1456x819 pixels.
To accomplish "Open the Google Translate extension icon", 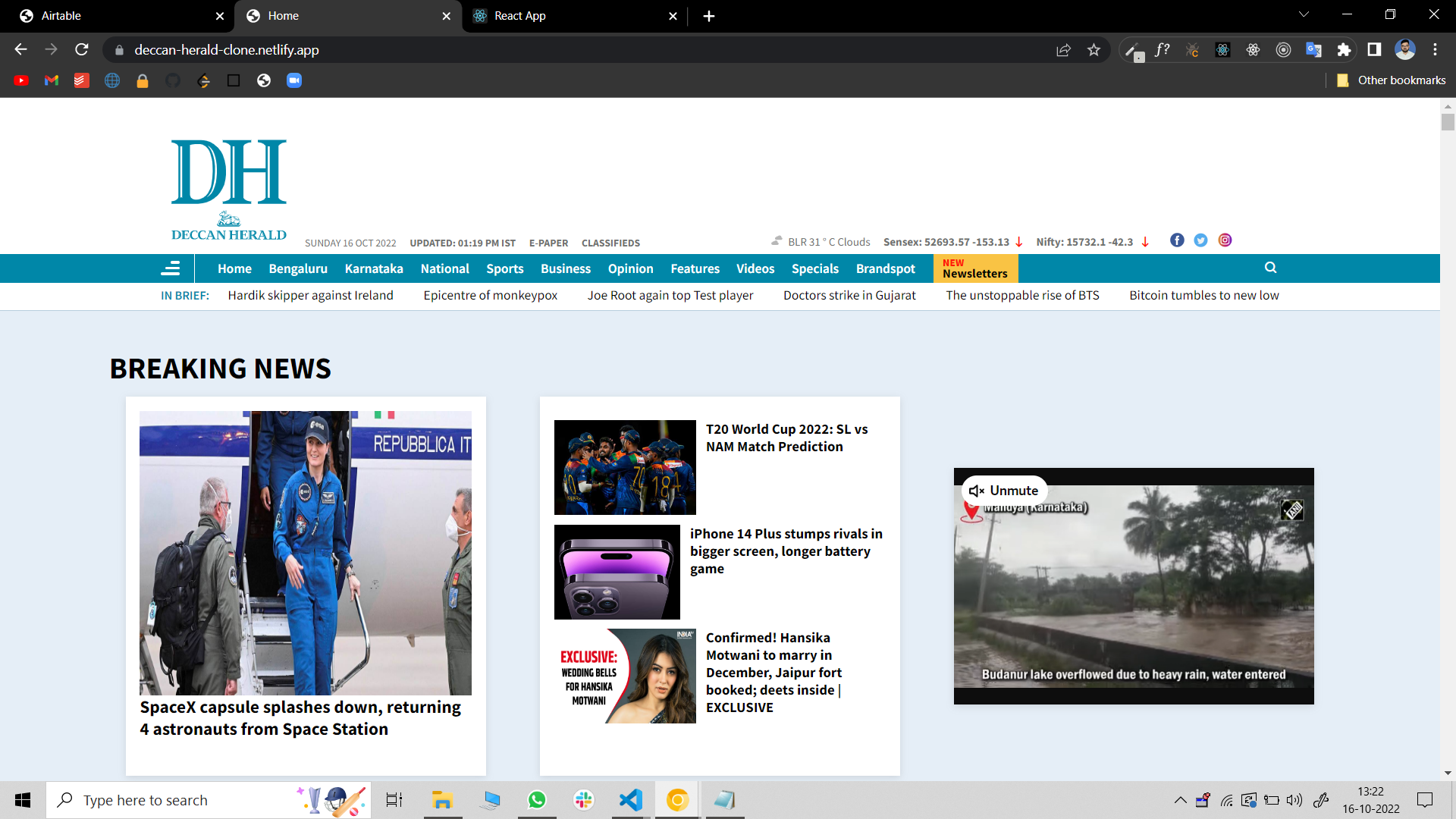I will [x=1314, y=49].
